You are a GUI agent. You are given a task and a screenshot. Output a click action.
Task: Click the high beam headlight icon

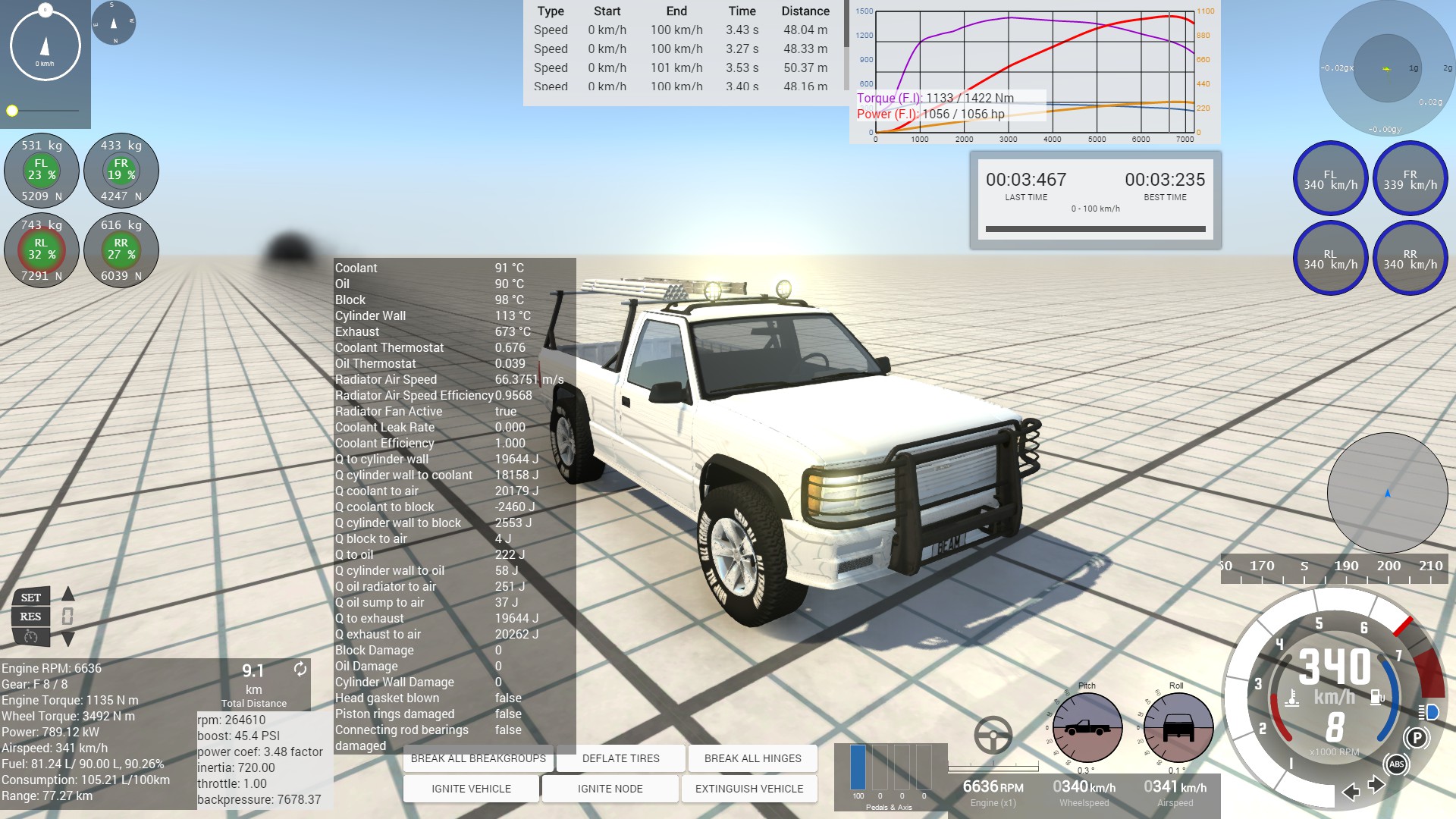(x=1428, y=712)
